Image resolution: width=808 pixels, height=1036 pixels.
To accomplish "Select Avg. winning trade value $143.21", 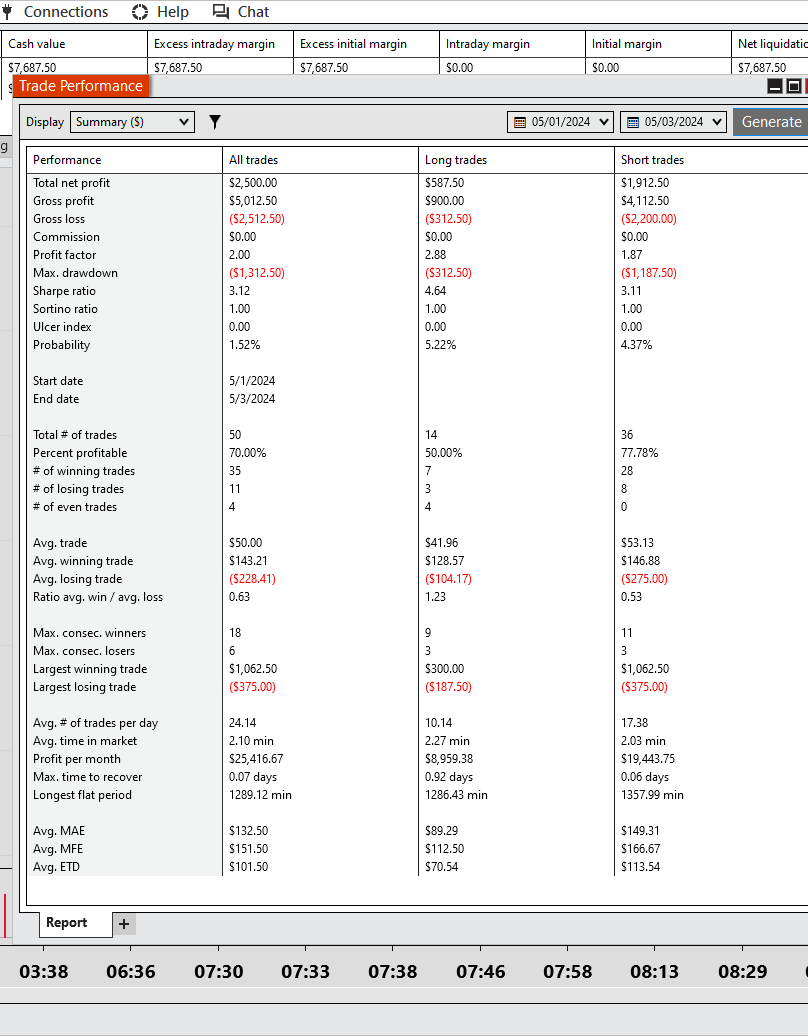I will (x=248, y=561).
